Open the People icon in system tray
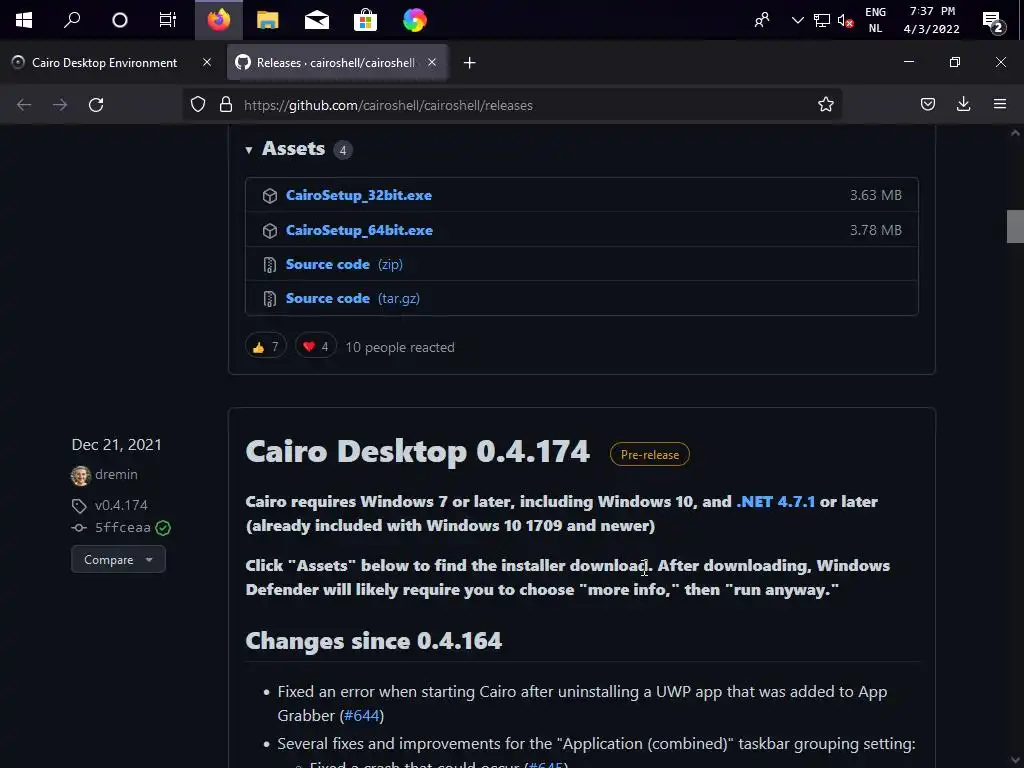This screenshot has height=768, width=1024. point(762,20)
